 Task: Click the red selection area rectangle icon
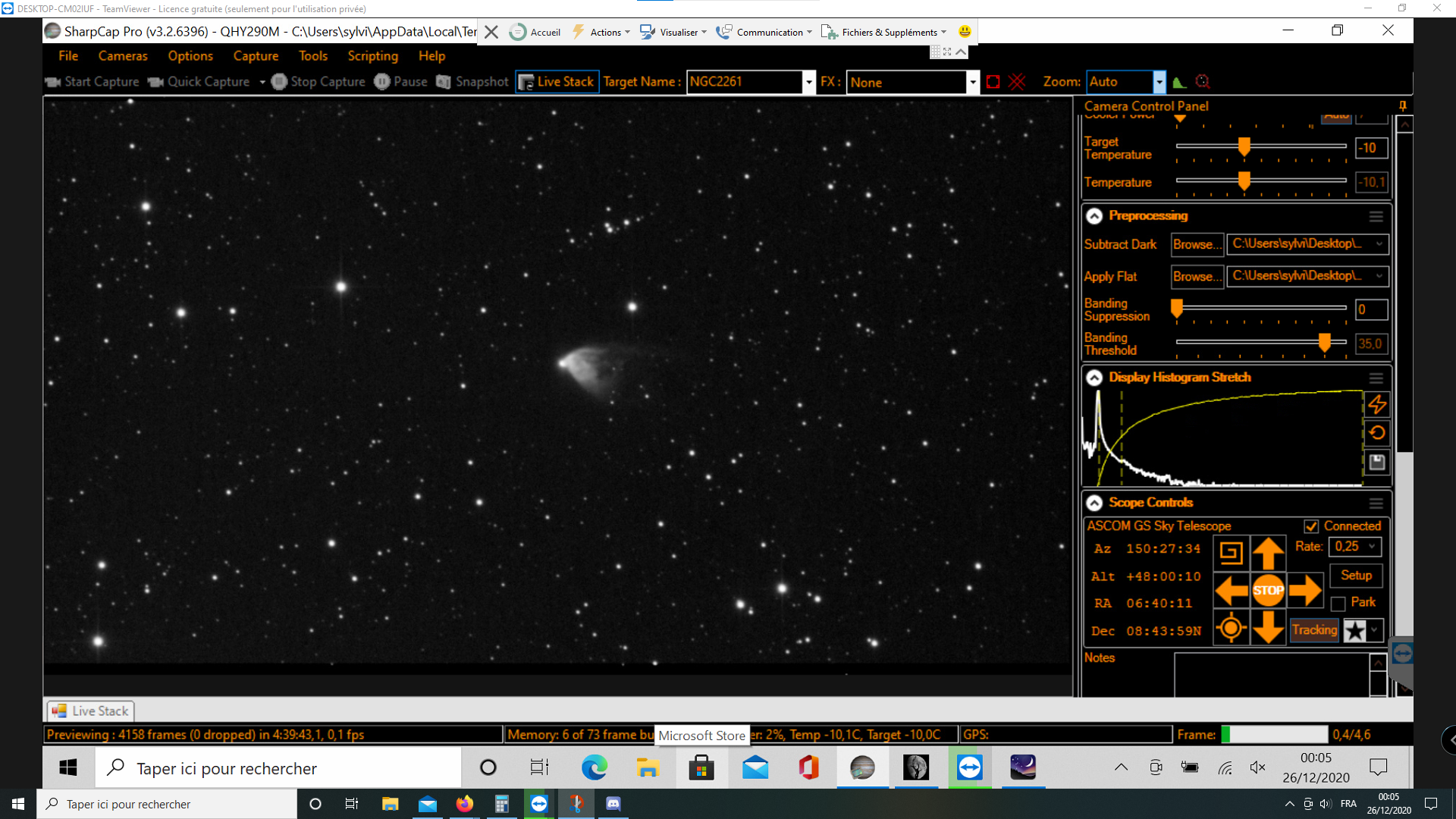click(993, 82)
